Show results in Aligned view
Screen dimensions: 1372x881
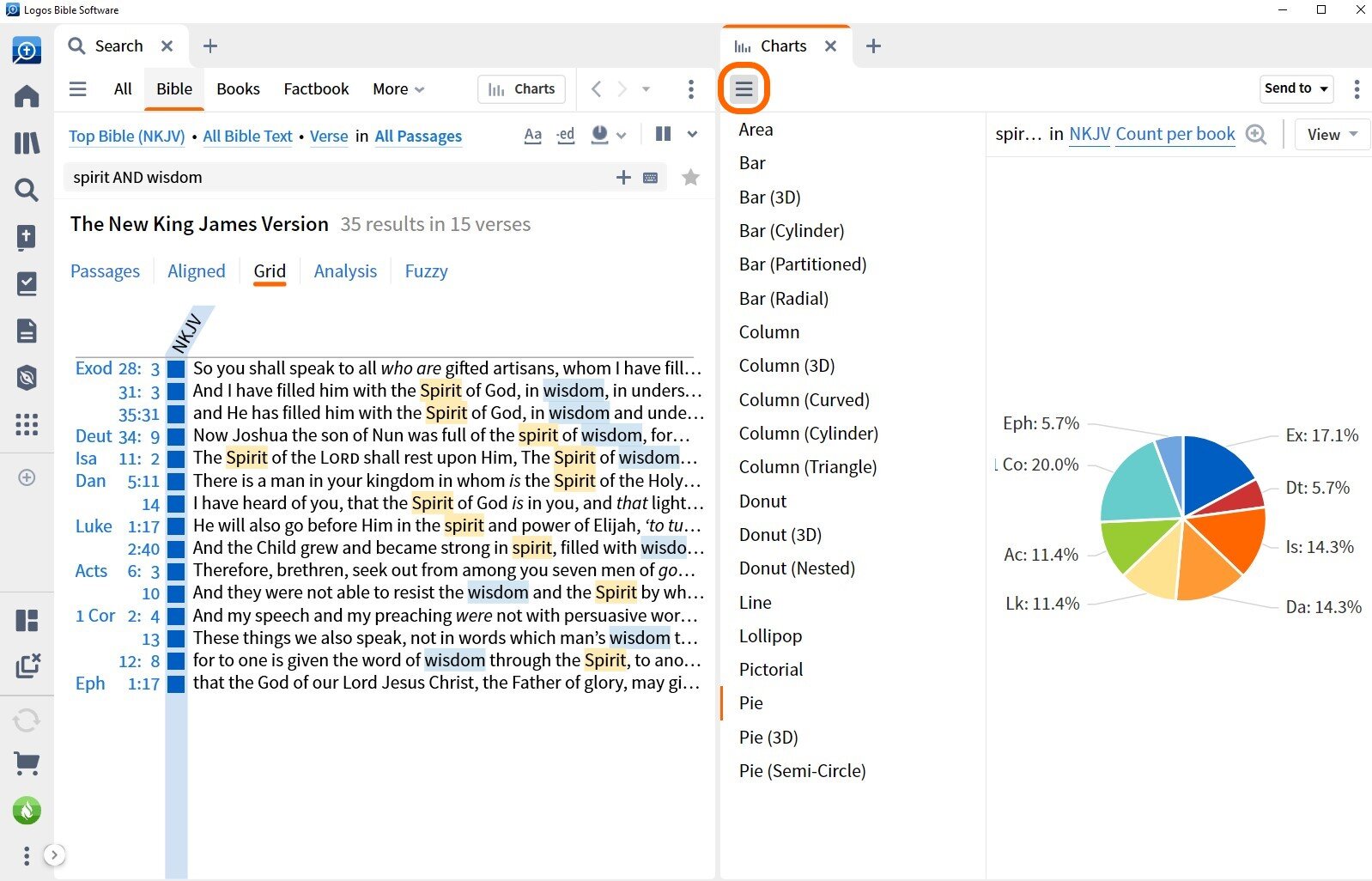(x=197, y=271)
